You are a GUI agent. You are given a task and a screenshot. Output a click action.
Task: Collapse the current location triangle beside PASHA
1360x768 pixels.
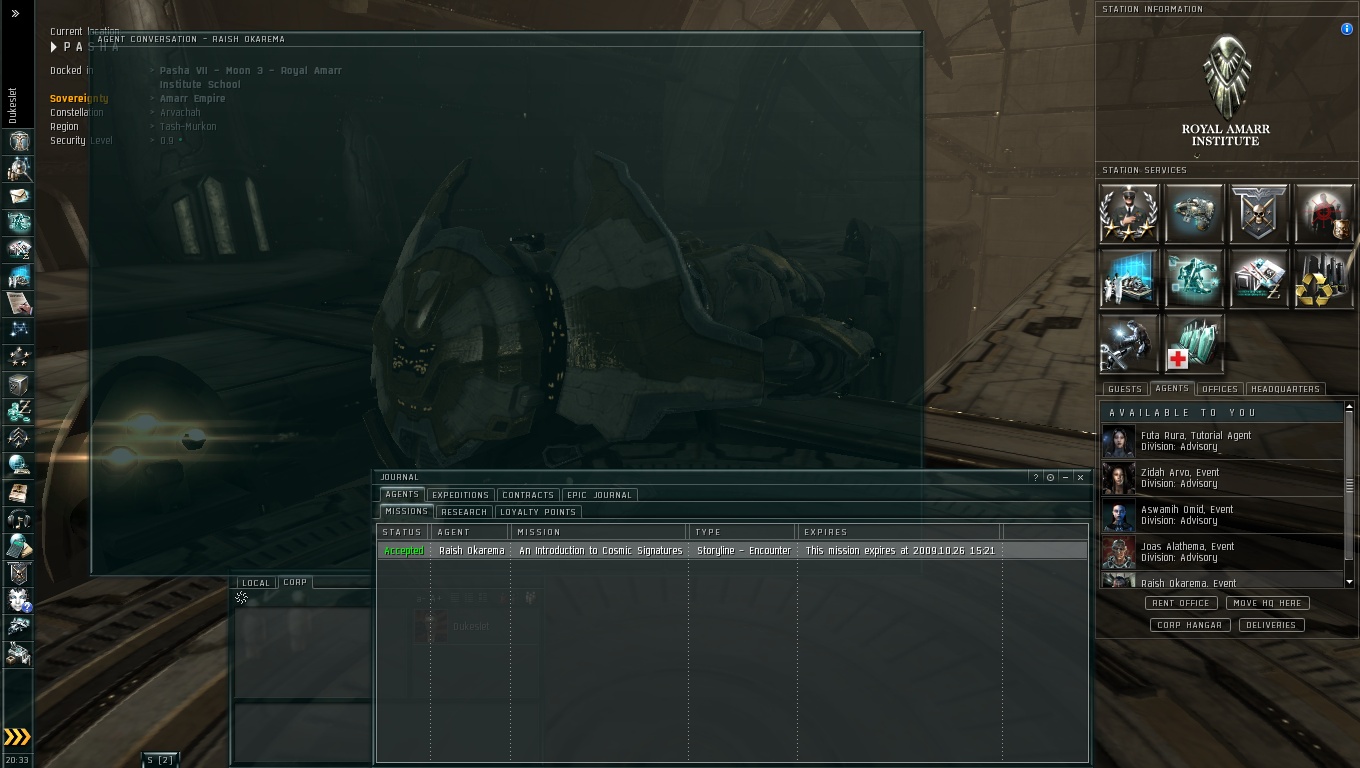[54, 47]
